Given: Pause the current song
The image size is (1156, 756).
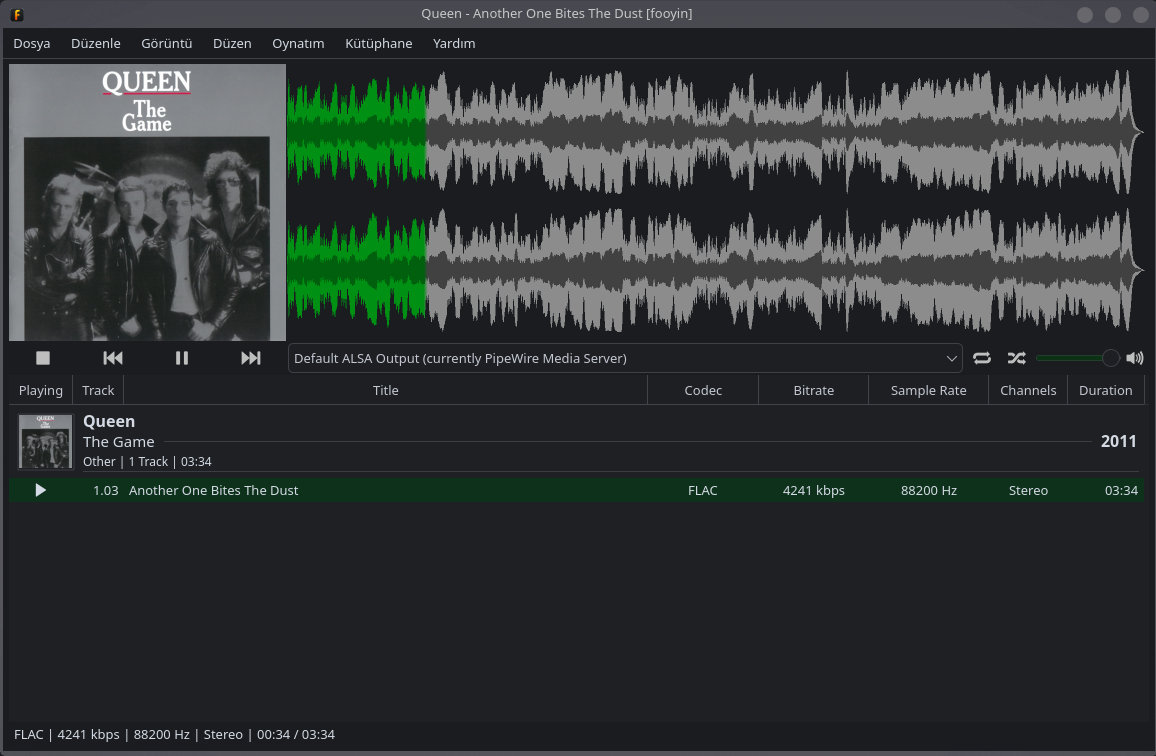Looking at the screenshot, I should point(181,358).
